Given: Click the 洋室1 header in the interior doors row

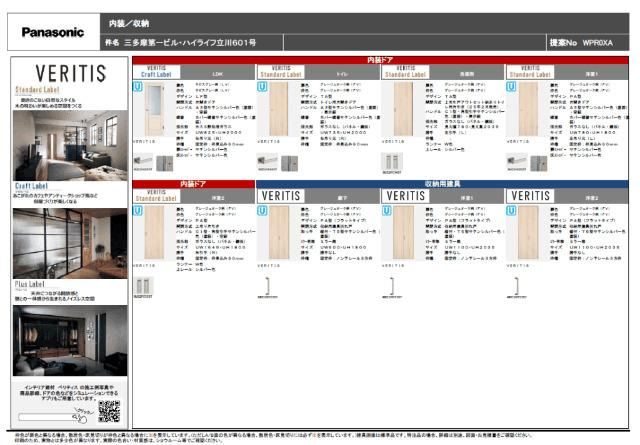Looking at the screenshot, I should tap(591, 74).
